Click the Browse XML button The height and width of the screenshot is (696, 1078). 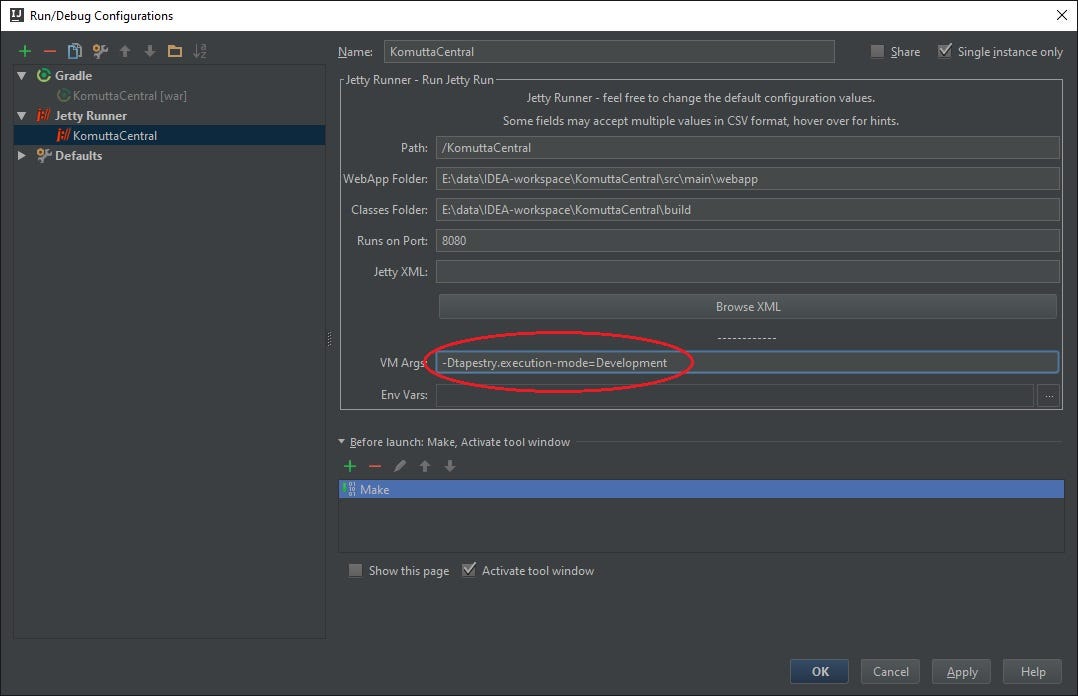point(747,306)
